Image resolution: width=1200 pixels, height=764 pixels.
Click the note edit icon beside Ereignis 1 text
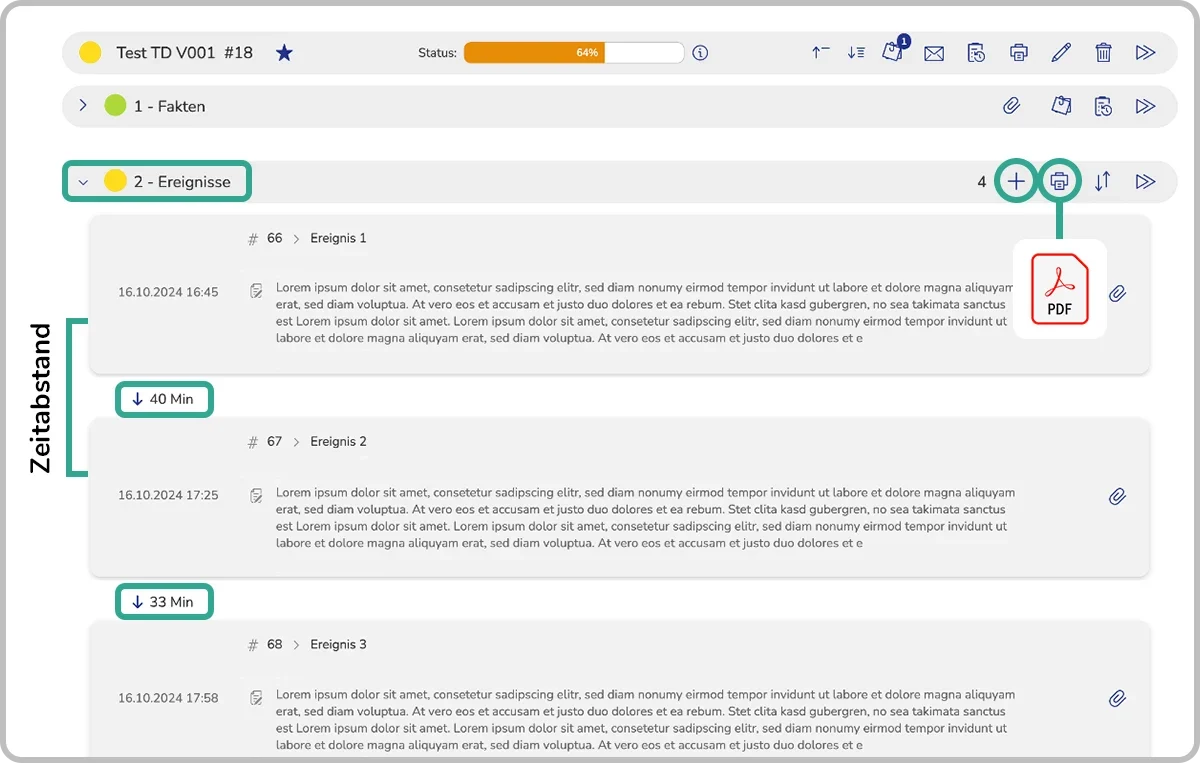click(x=257, y=291)
